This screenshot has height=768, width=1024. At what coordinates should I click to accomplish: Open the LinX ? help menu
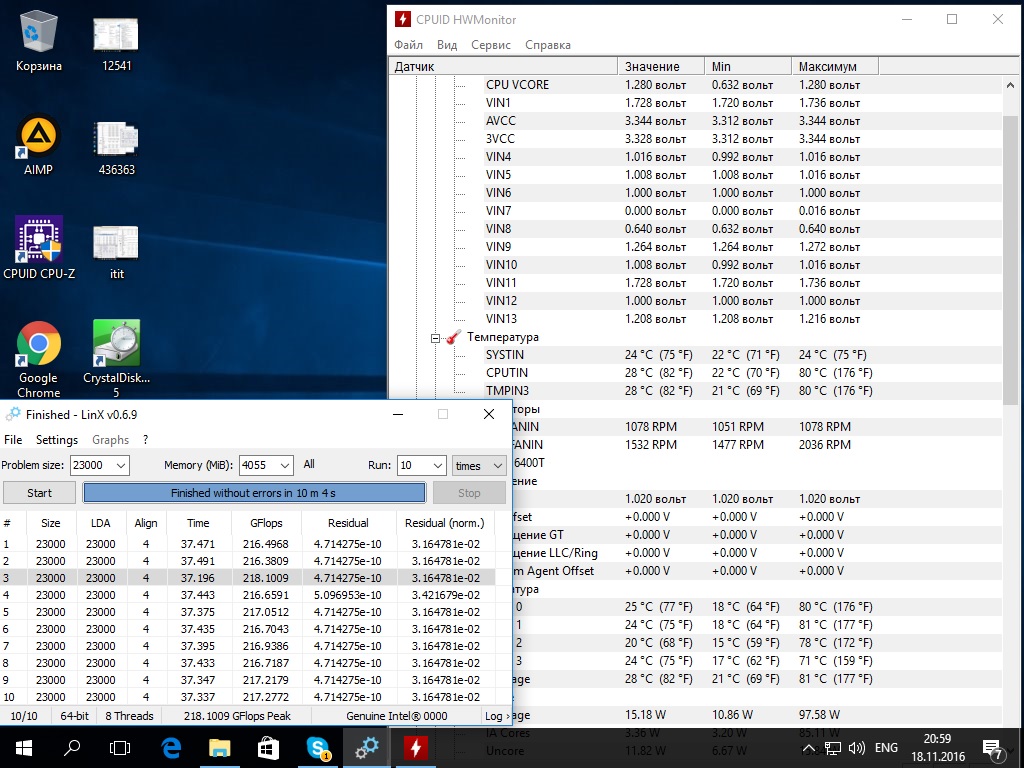[146, 440]
